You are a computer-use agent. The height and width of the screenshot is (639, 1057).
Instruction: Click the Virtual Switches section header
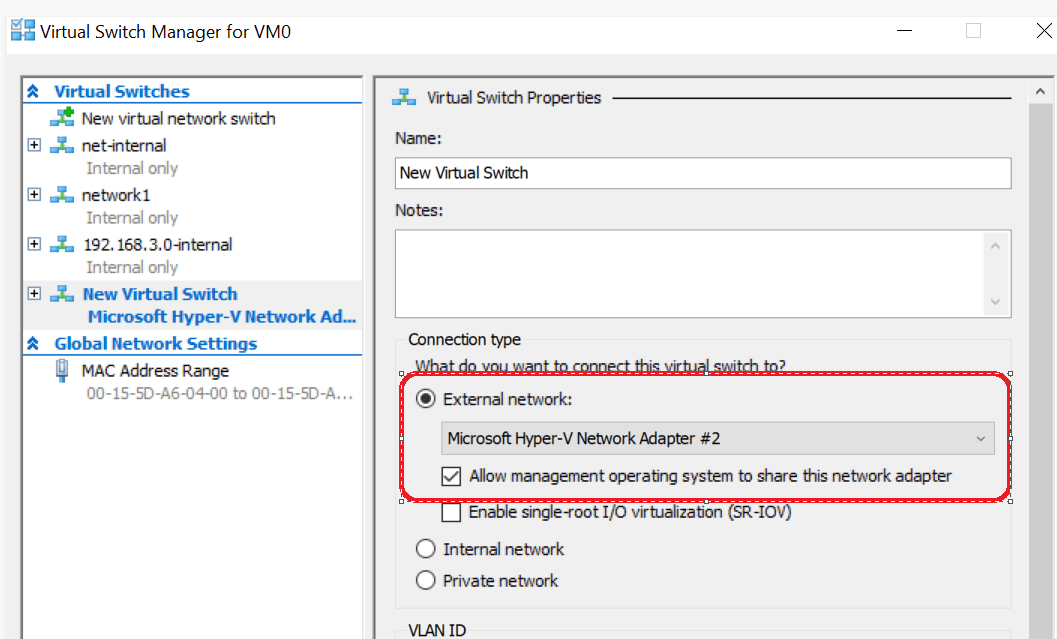point(122,91)
